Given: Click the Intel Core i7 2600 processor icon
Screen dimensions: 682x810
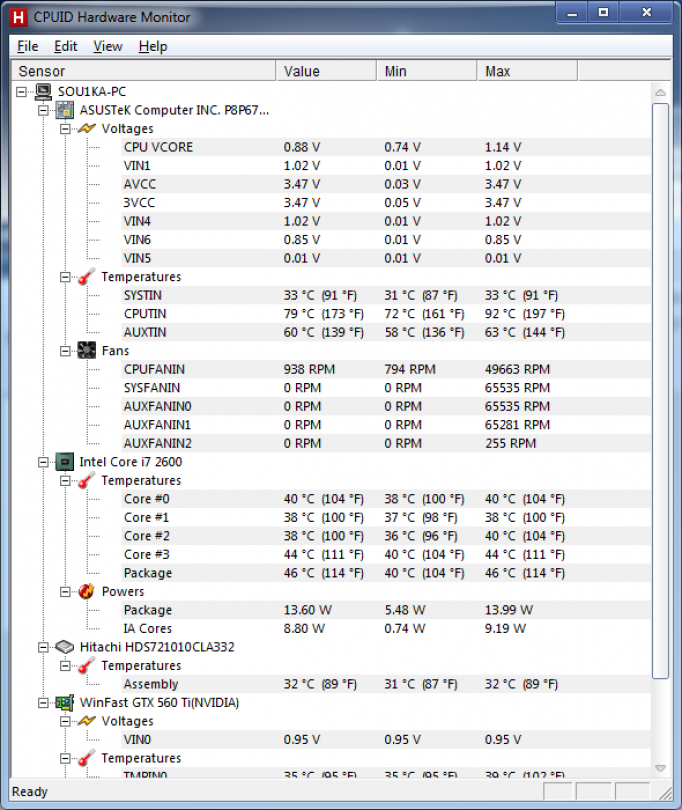Looking at the screenshot, I should [65, 462].
